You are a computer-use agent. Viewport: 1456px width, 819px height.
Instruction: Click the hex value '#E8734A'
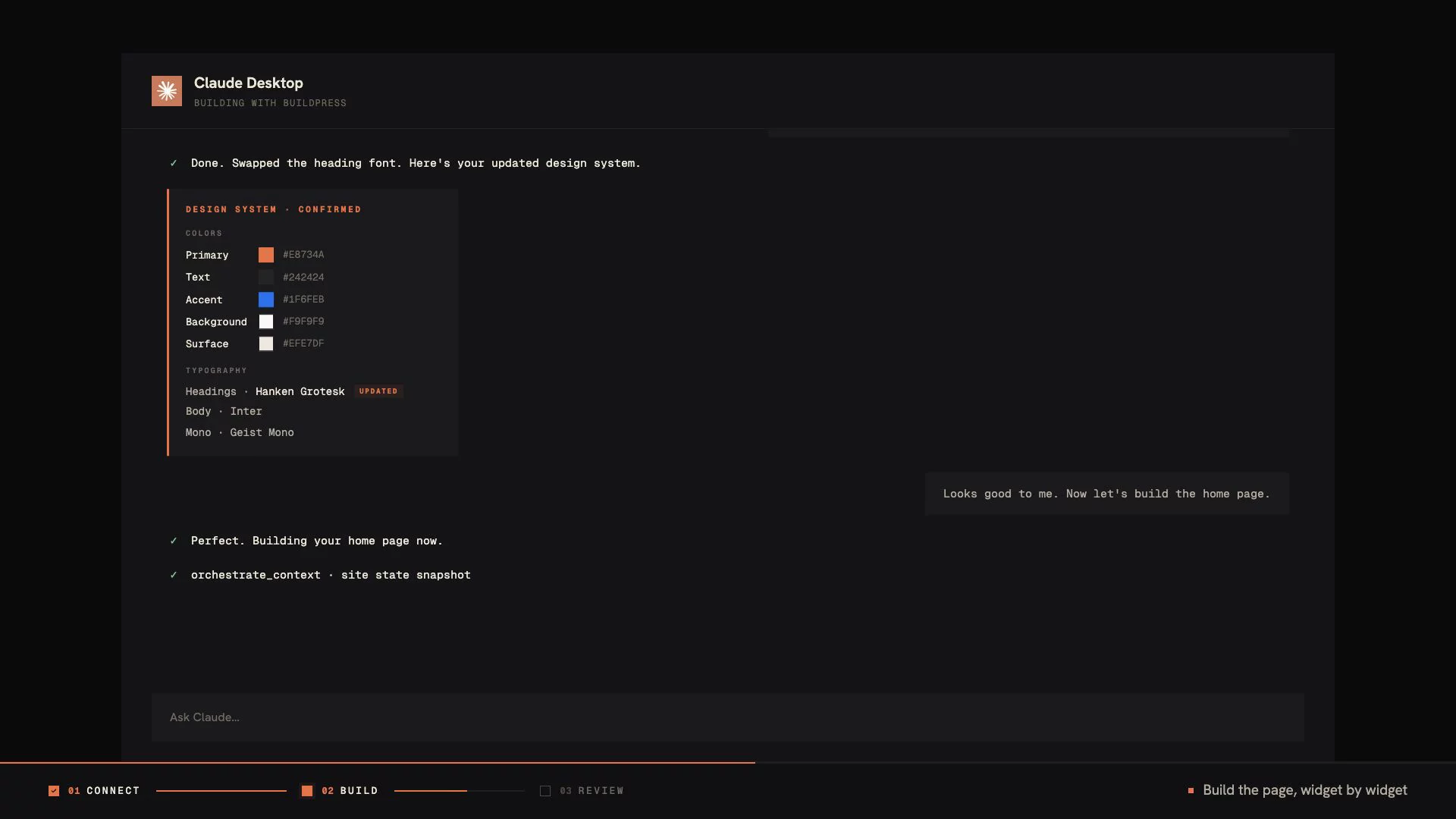[303, 255]
